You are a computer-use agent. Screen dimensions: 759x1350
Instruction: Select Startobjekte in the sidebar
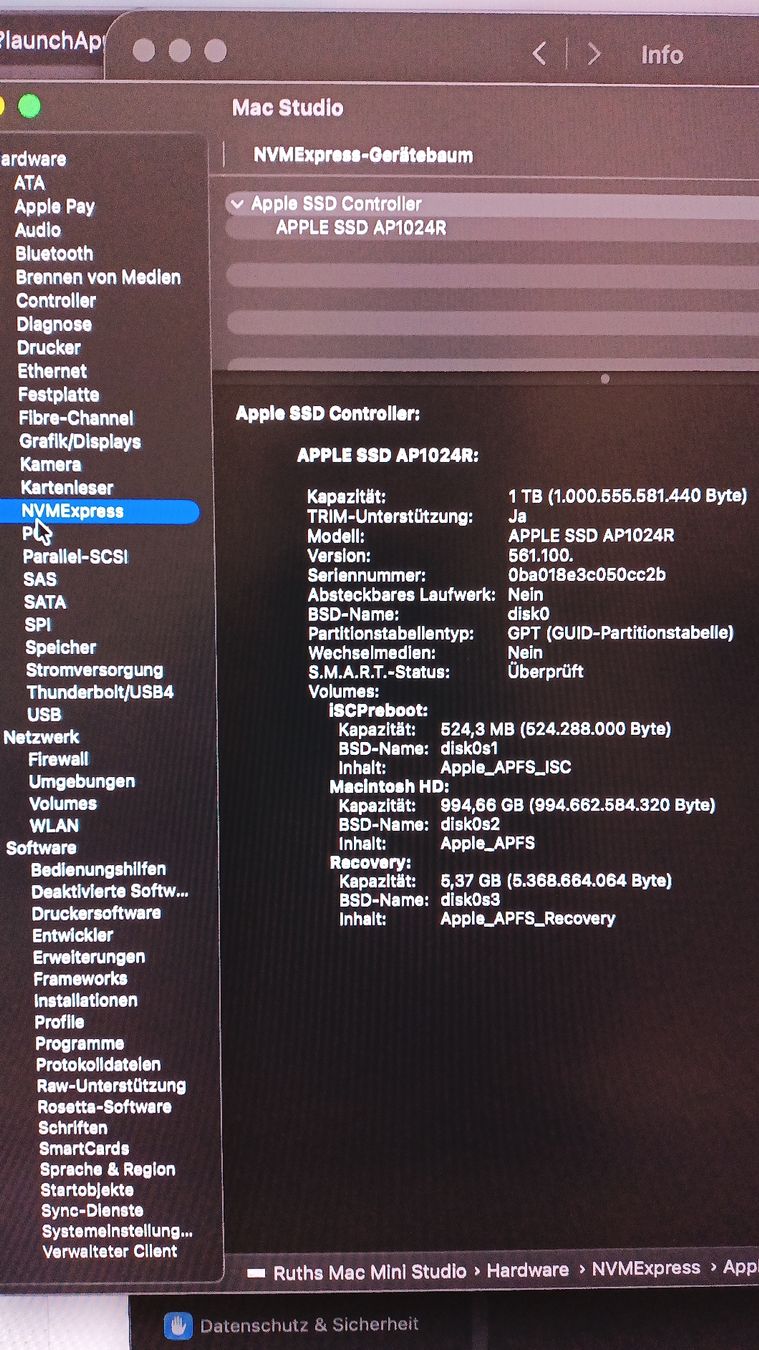(87, 1191)
